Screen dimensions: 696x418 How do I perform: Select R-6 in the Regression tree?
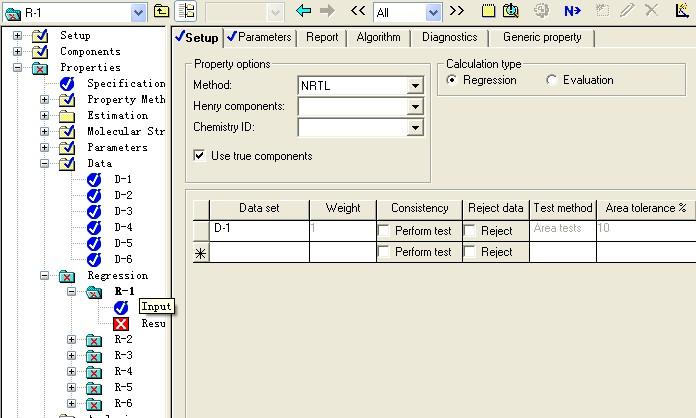tap(123, 403)
